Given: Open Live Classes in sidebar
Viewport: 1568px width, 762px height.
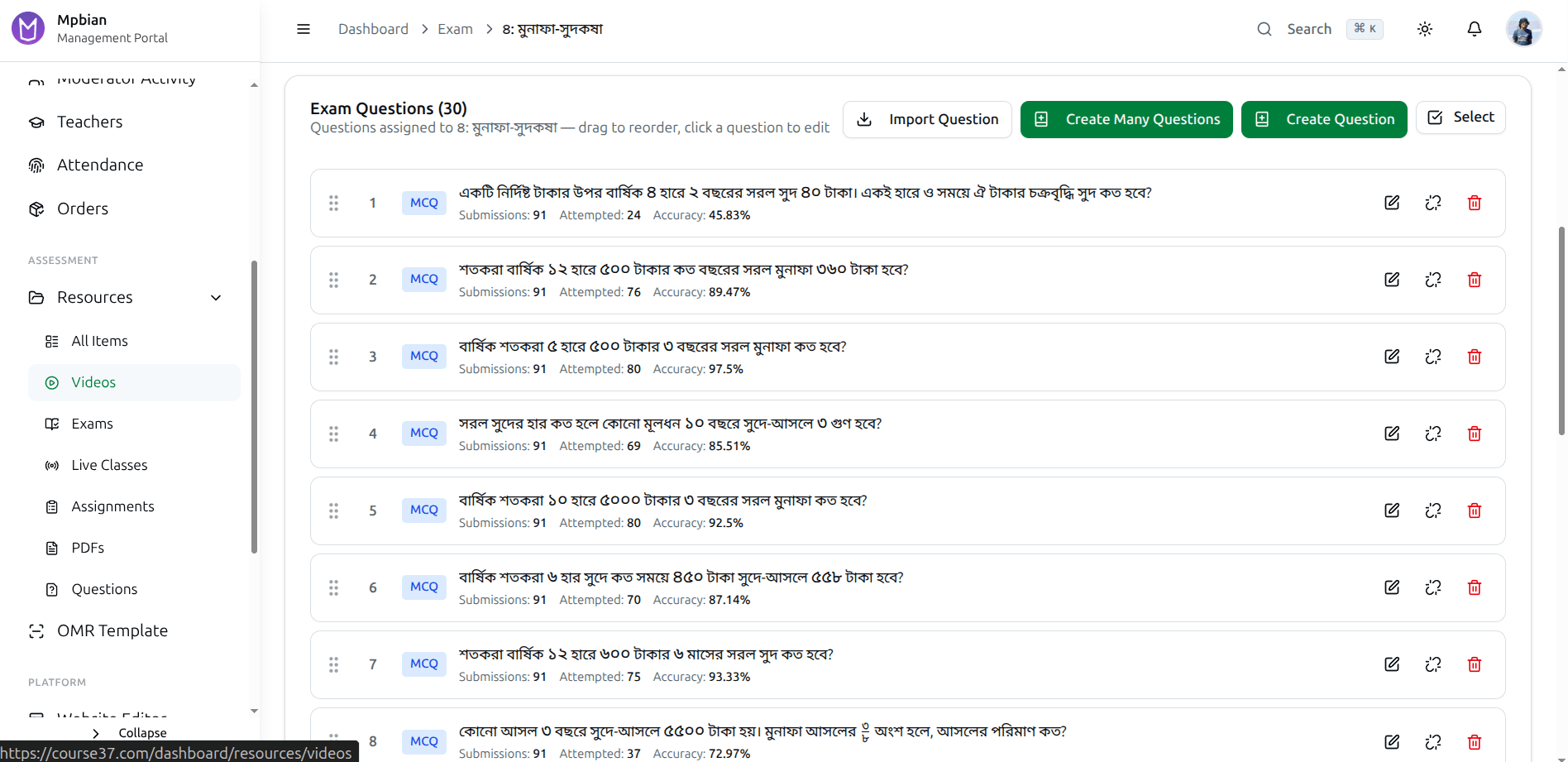Looking at the screenshot, I should point(134,465).
